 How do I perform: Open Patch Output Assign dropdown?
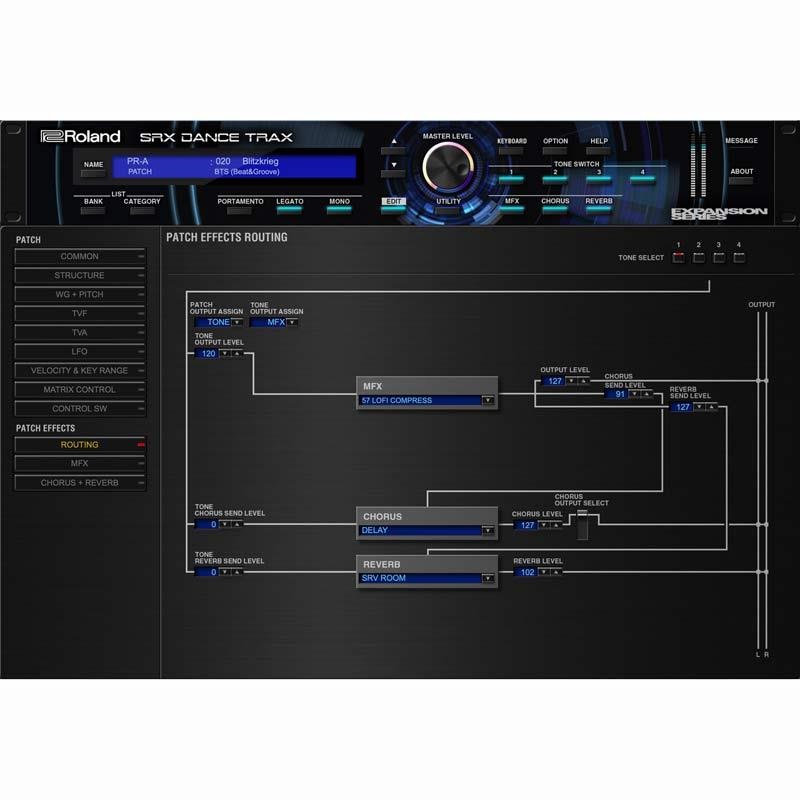point(237,322)
